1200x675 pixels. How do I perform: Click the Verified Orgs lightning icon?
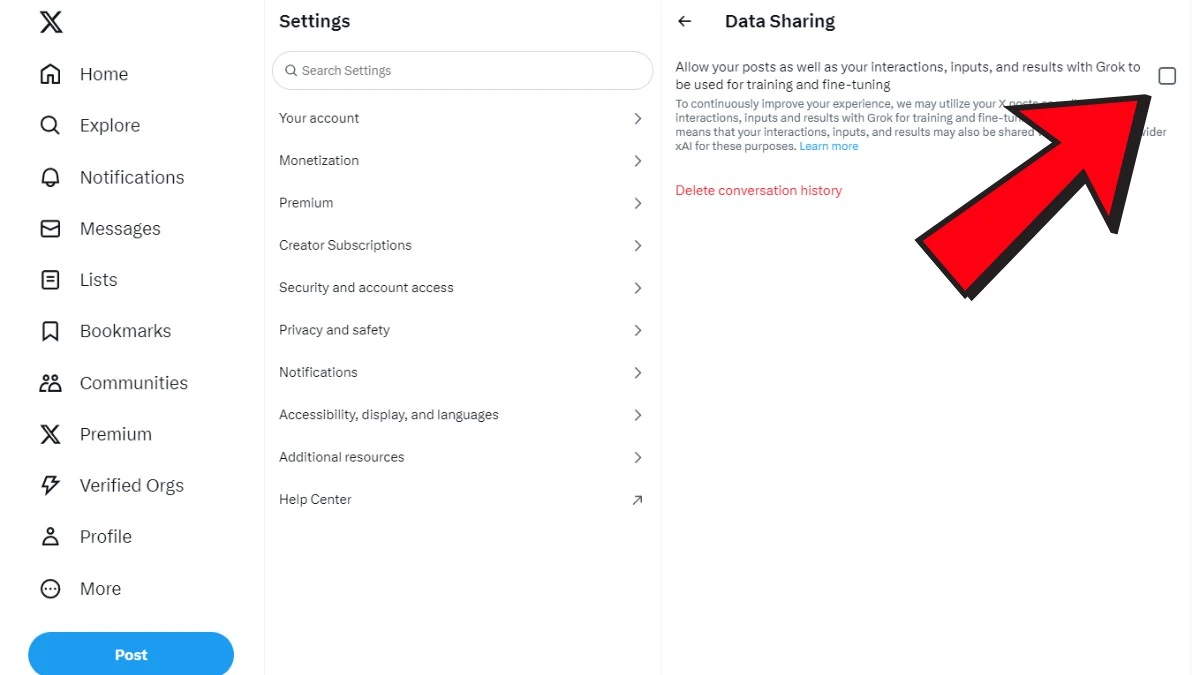[x=50, y=485]
